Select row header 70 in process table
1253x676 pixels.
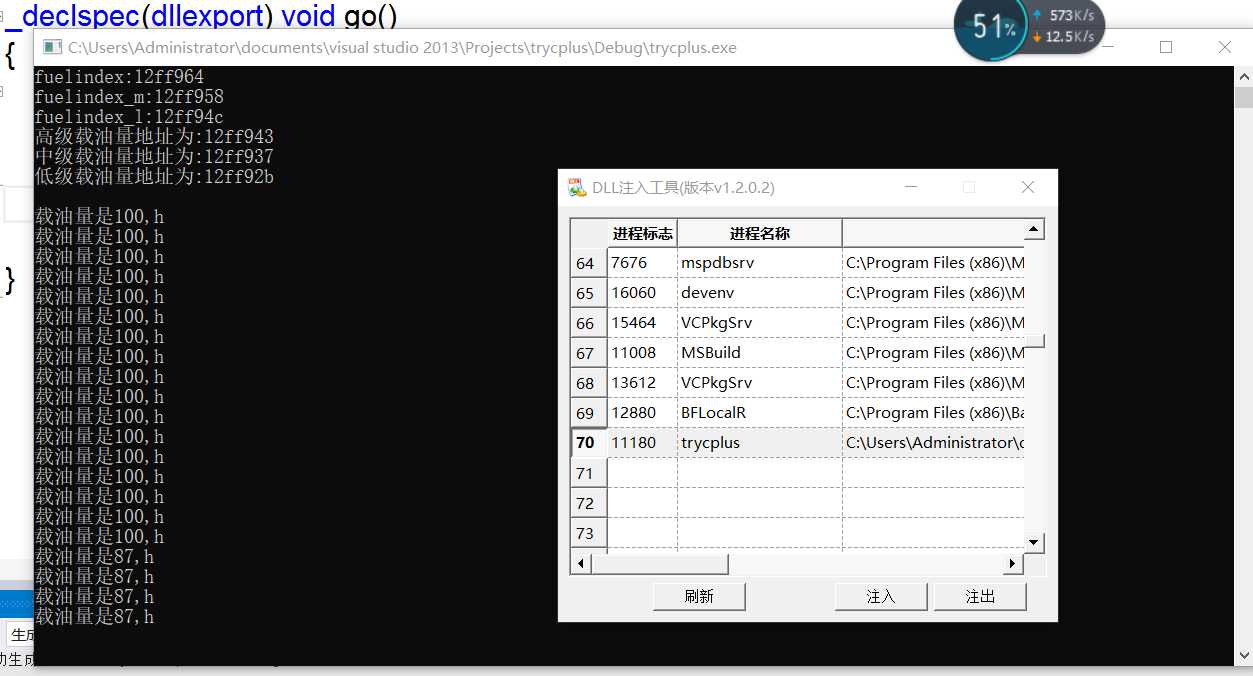589,442
